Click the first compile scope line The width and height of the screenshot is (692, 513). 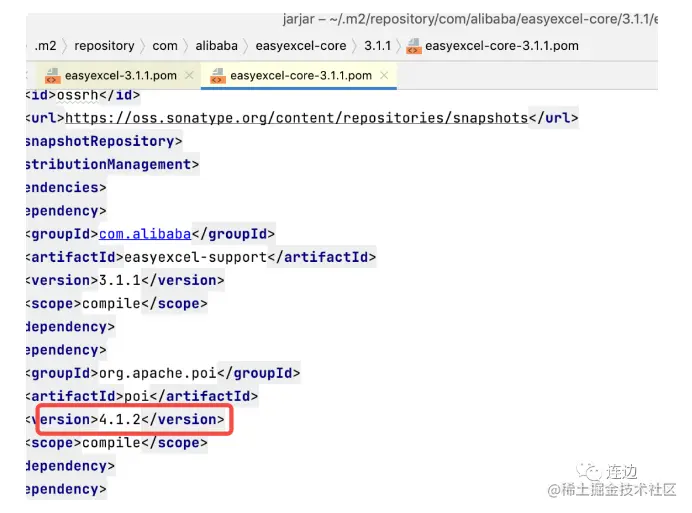(117, 303)
